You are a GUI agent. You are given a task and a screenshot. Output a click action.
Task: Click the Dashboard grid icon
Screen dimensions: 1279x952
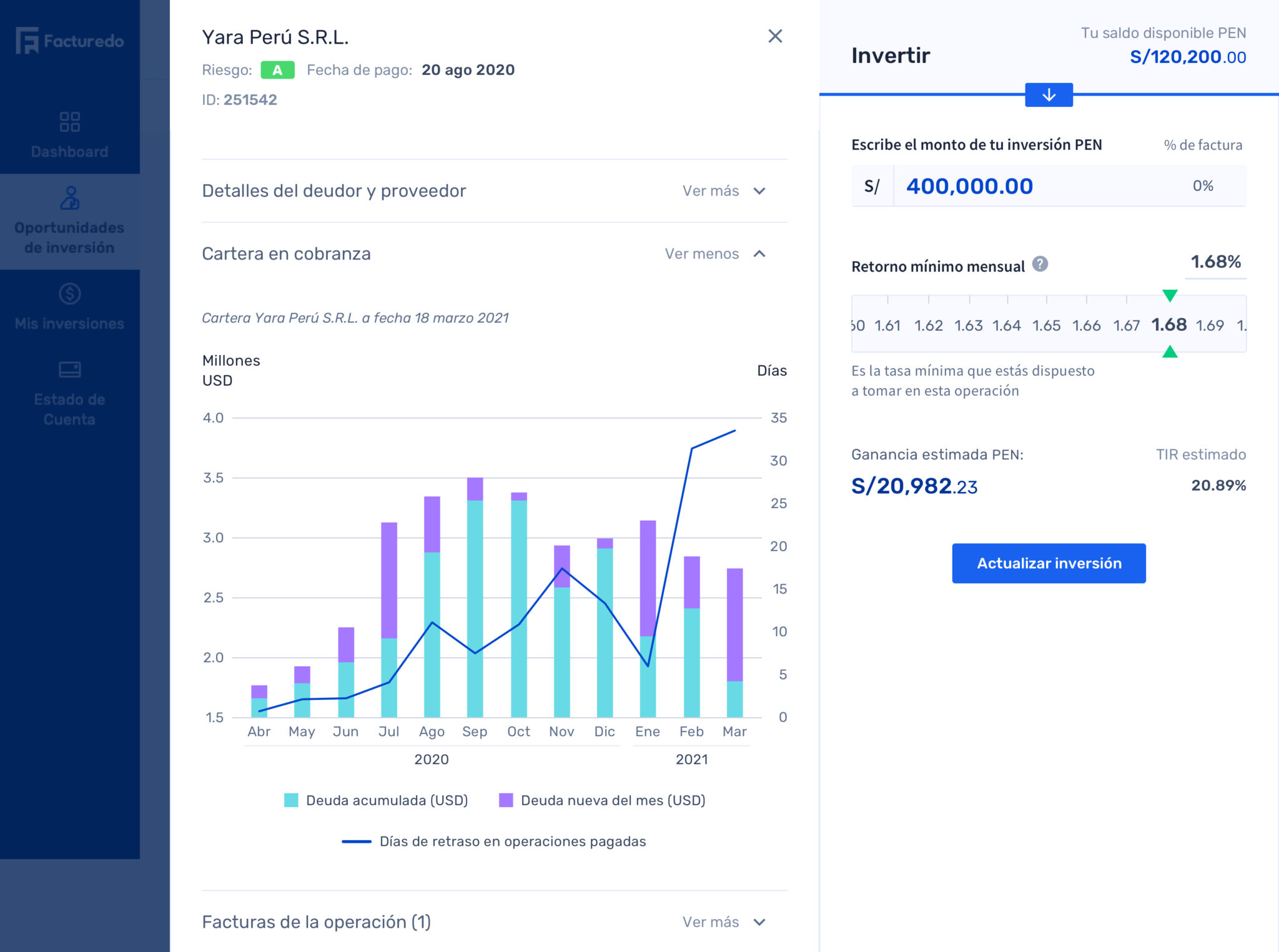click(69, 122)
